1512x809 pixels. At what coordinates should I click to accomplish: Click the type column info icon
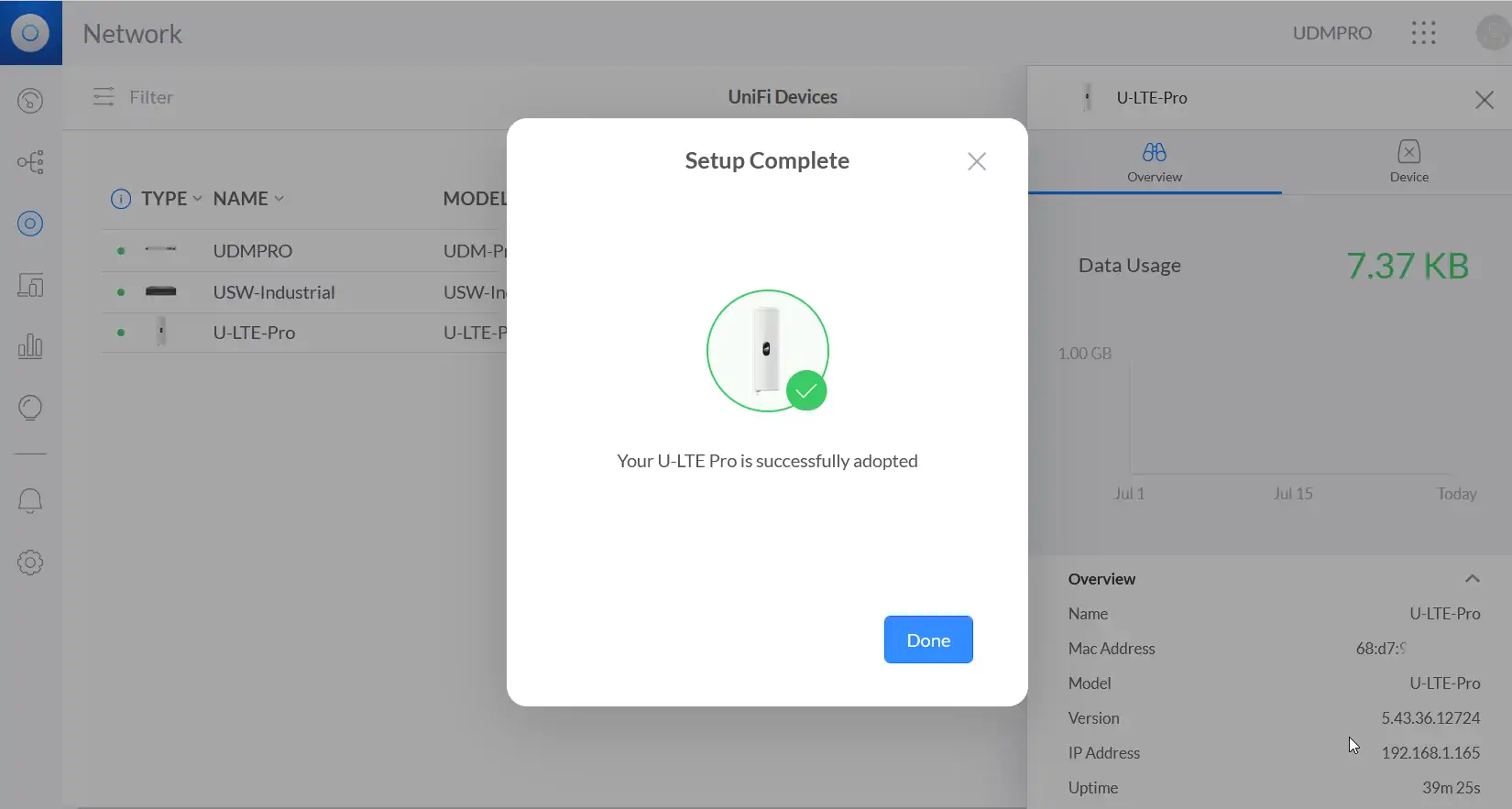[120, 199]
